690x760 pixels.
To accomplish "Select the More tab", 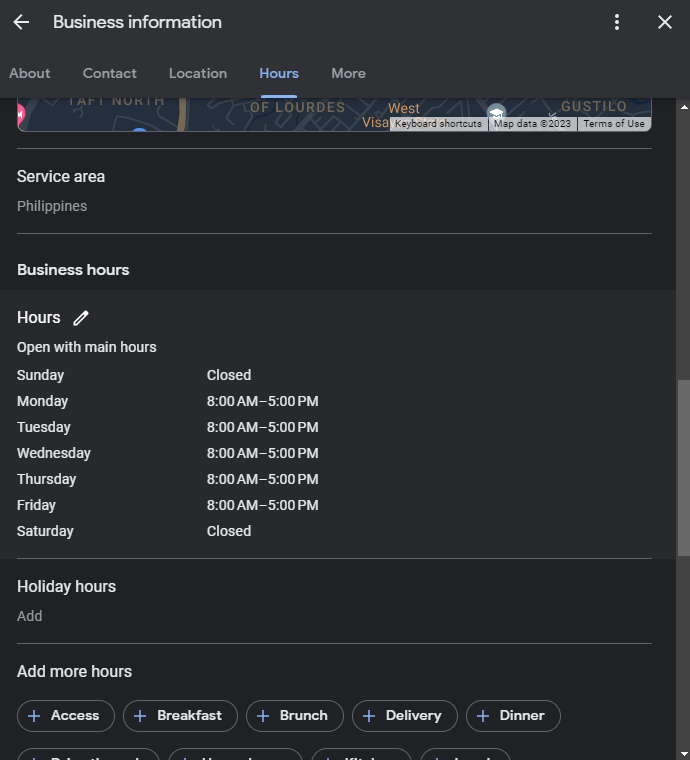I will [x=348, y=73].
